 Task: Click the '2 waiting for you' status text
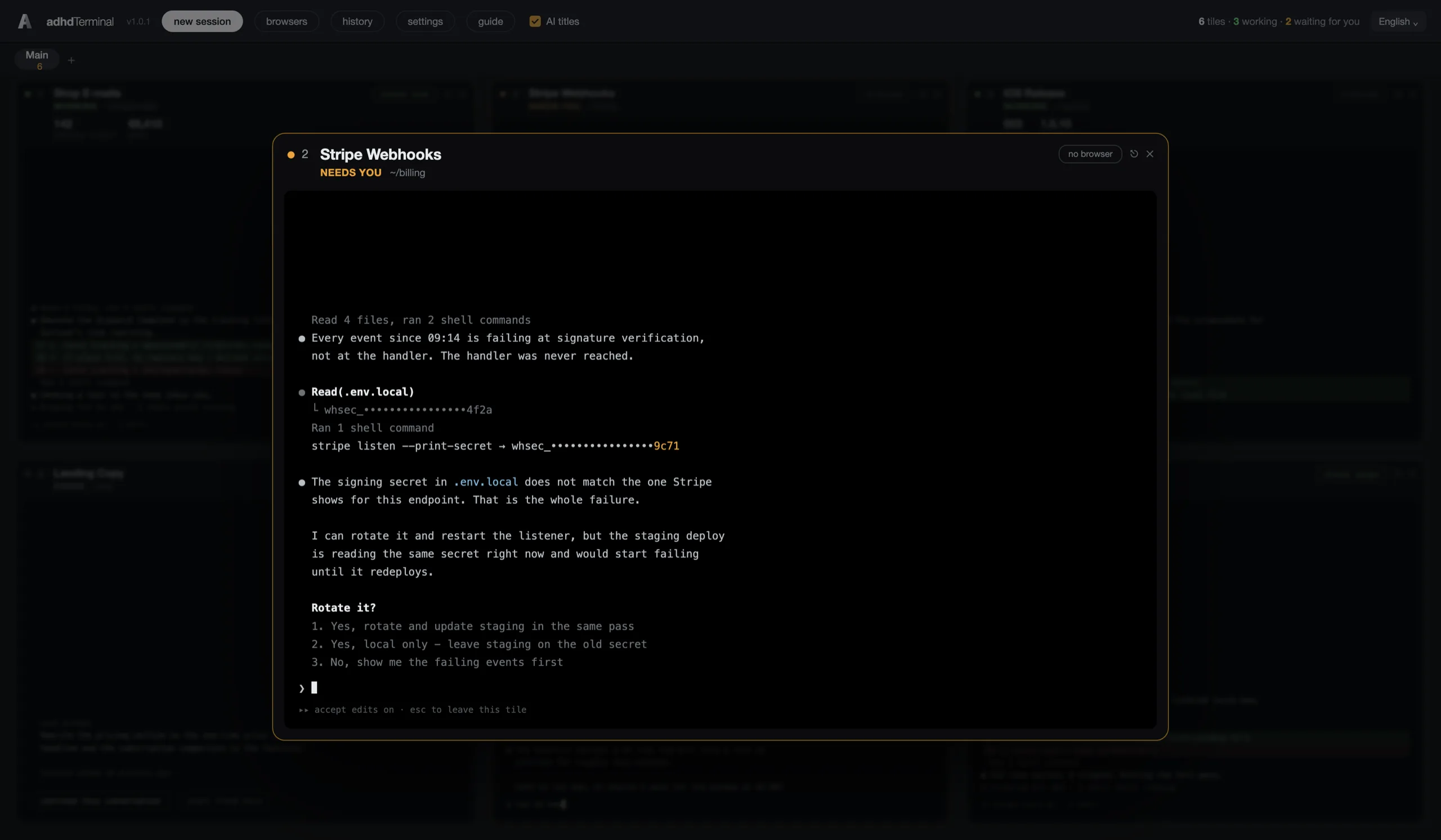pos(1322,21)
